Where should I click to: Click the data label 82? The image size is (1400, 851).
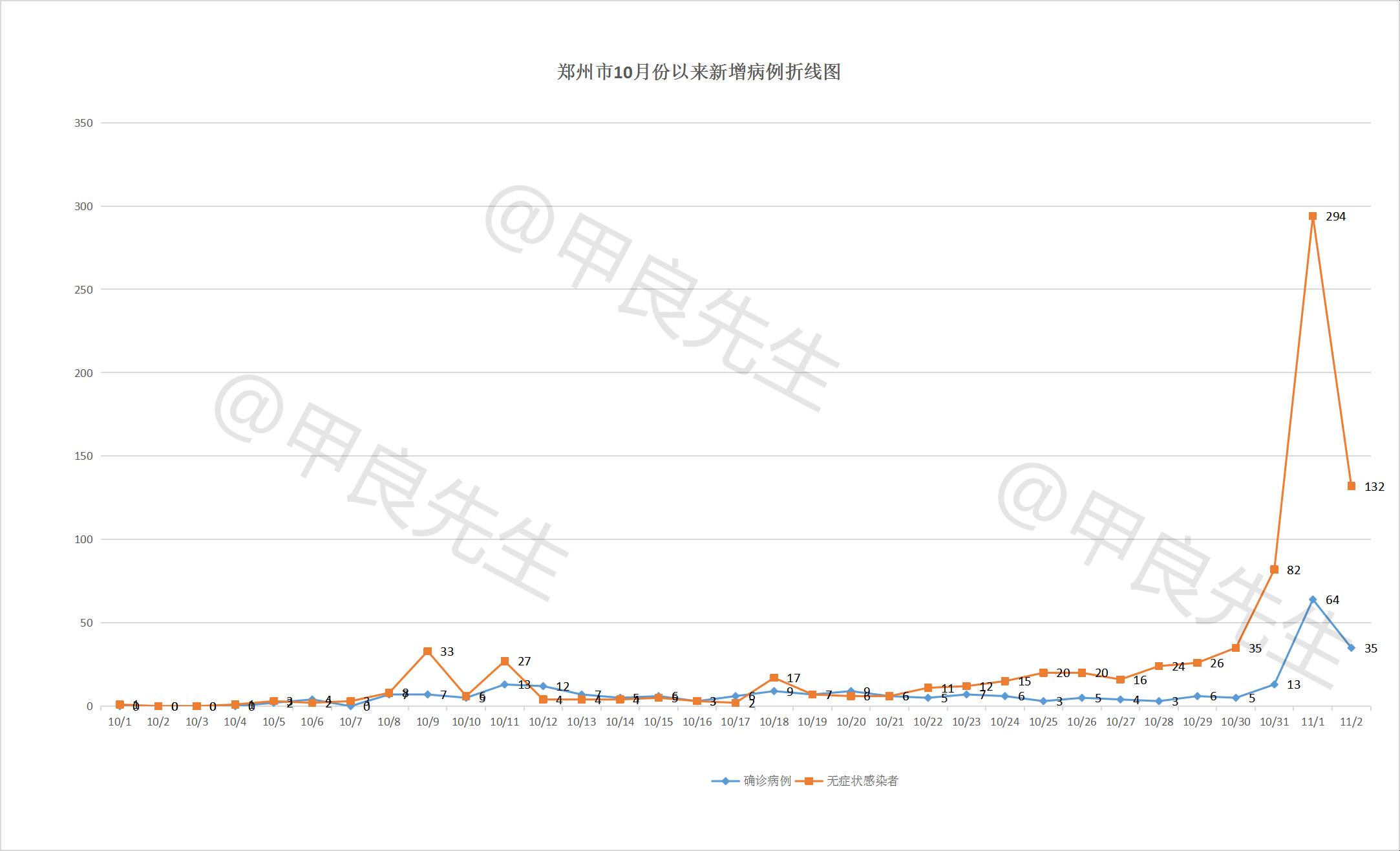pyautogui.click(x=1293, y=570)
